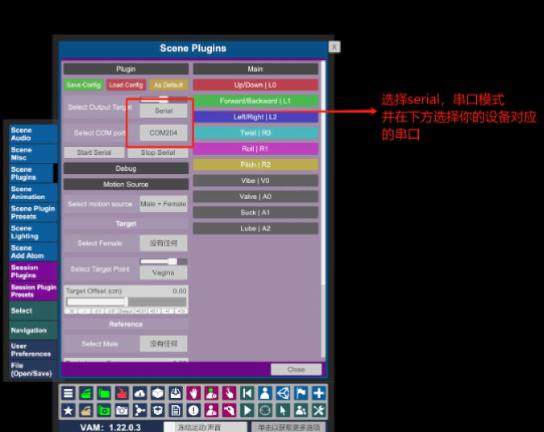The image size is (544, 432).
Task: Click the blue plus add icon
Action: point(318,393)
